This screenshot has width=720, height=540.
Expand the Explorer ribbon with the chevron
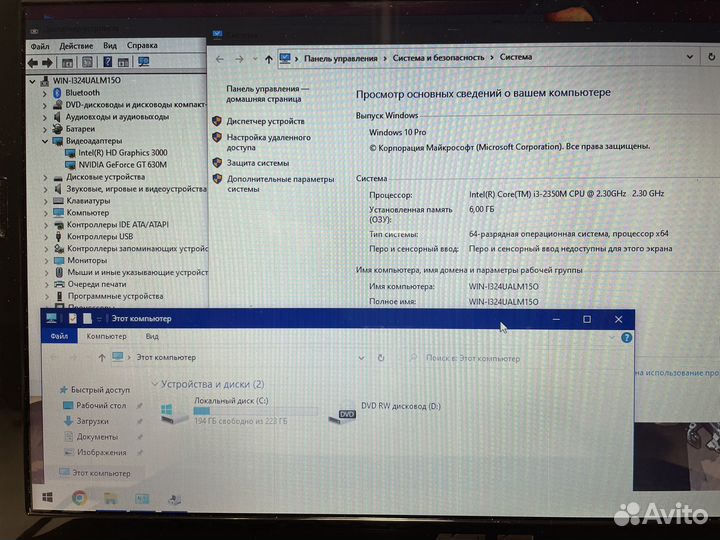[612, 338]
